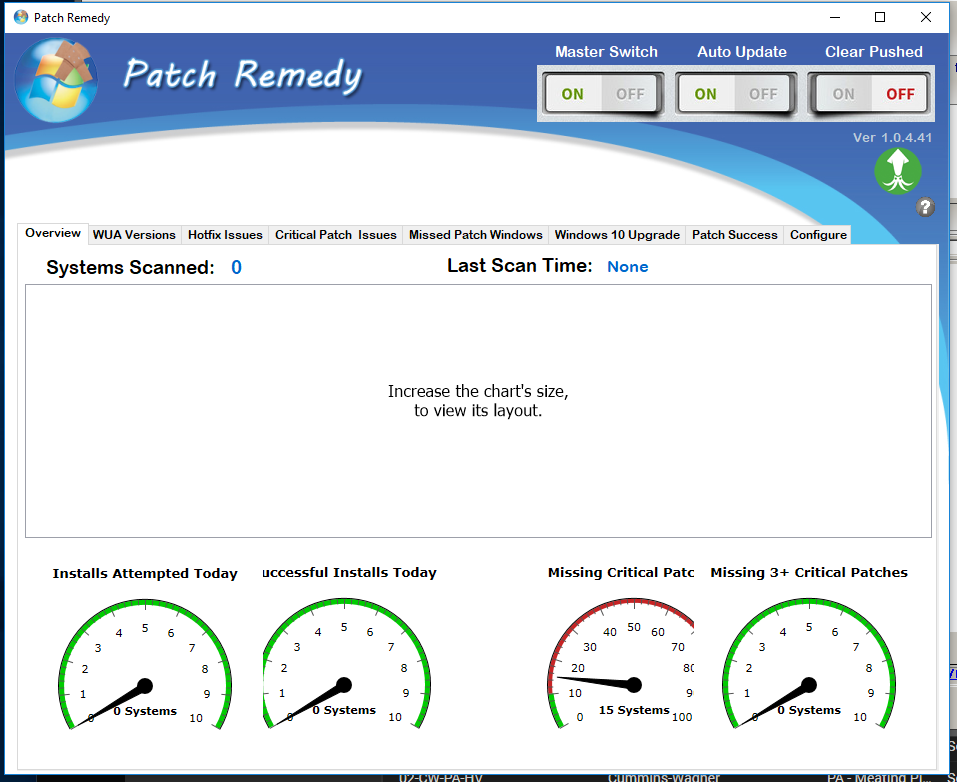This screenshot has width=957, height=782.
Task: Maximize the Patch Remedy window
Action: click(x=880, y=17)
